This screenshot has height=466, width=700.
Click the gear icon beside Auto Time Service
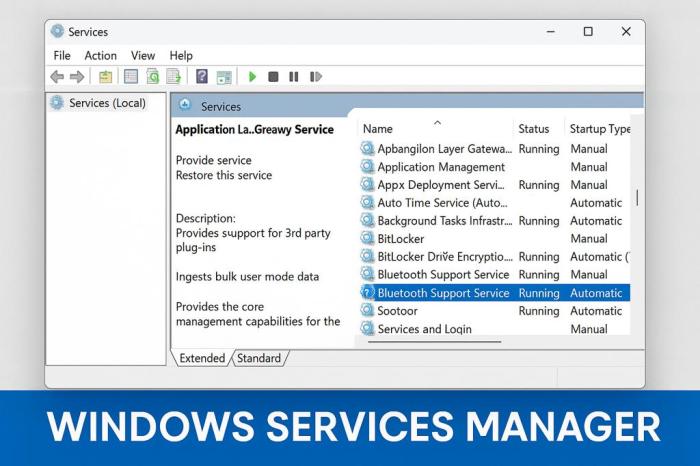pyautogui.click(x=367, y=203)
